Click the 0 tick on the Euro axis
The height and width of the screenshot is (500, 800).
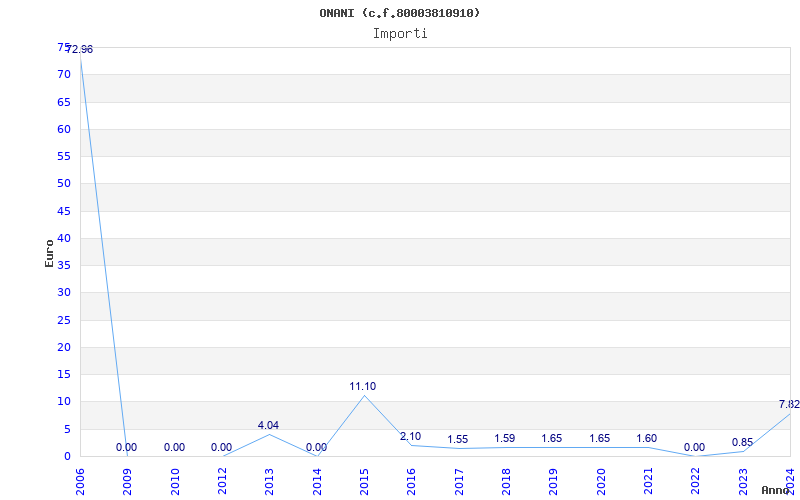[67, 457]
